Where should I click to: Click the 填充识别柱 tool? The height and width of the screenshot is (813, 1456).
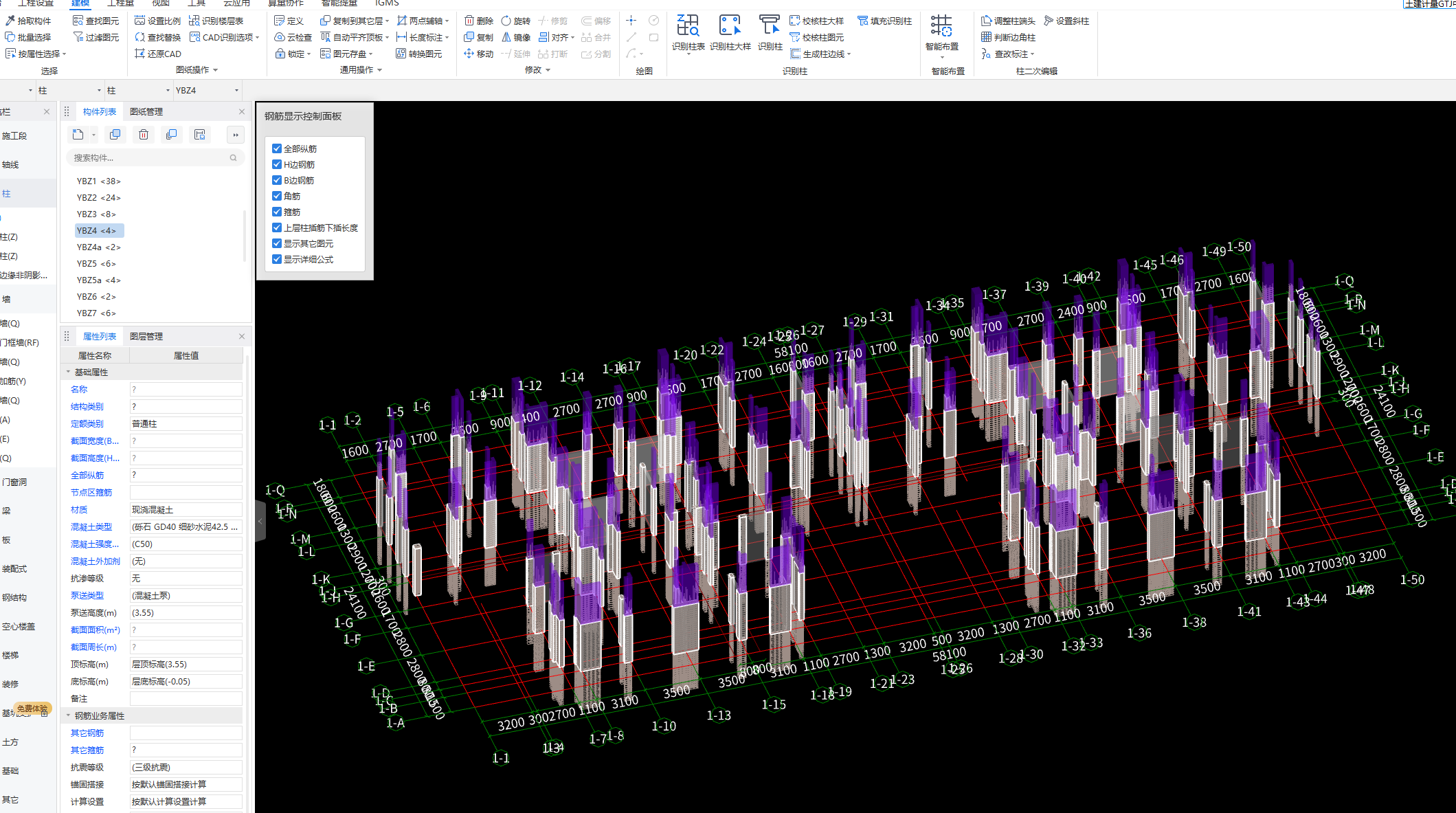click(885, 21)
